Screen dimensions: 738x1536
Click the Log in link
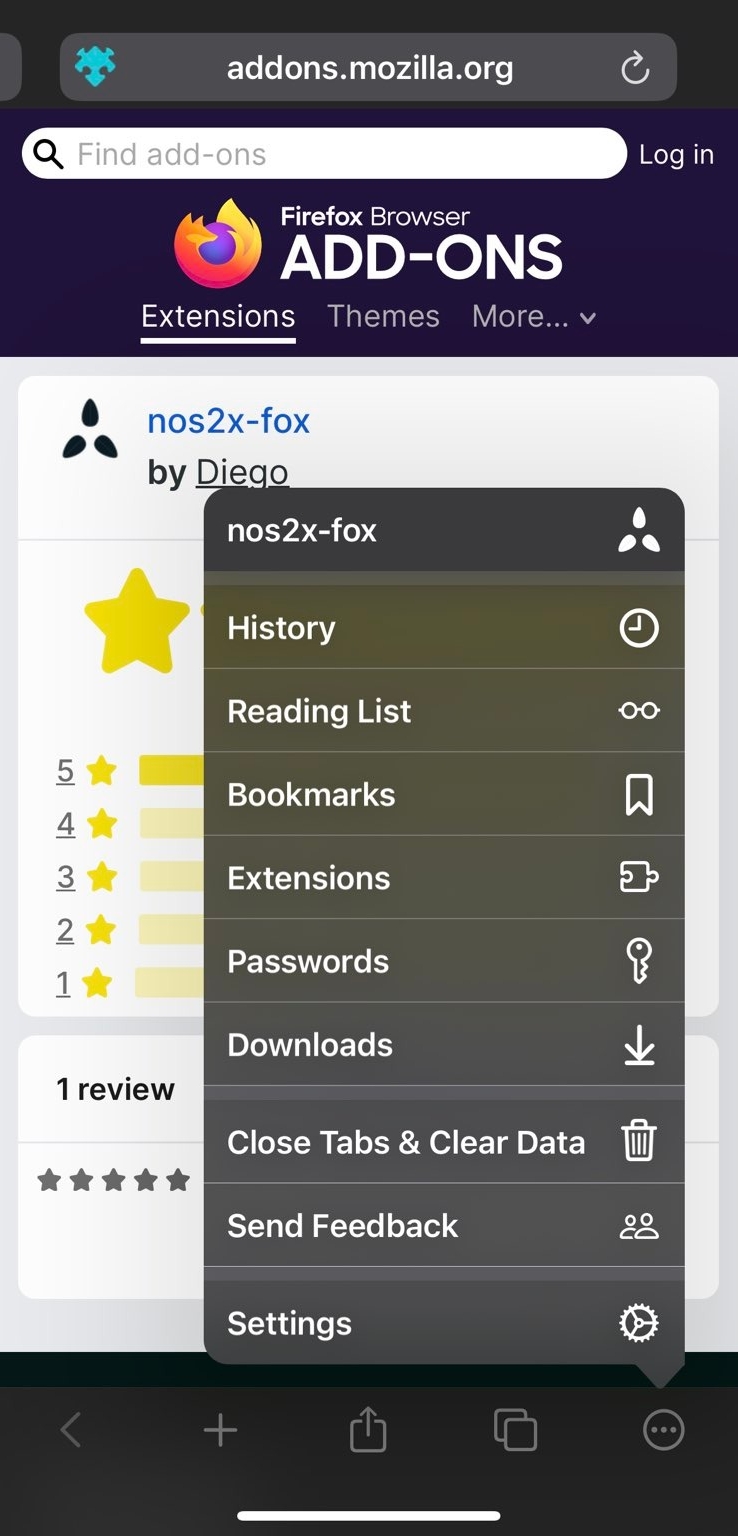point(676,154)
